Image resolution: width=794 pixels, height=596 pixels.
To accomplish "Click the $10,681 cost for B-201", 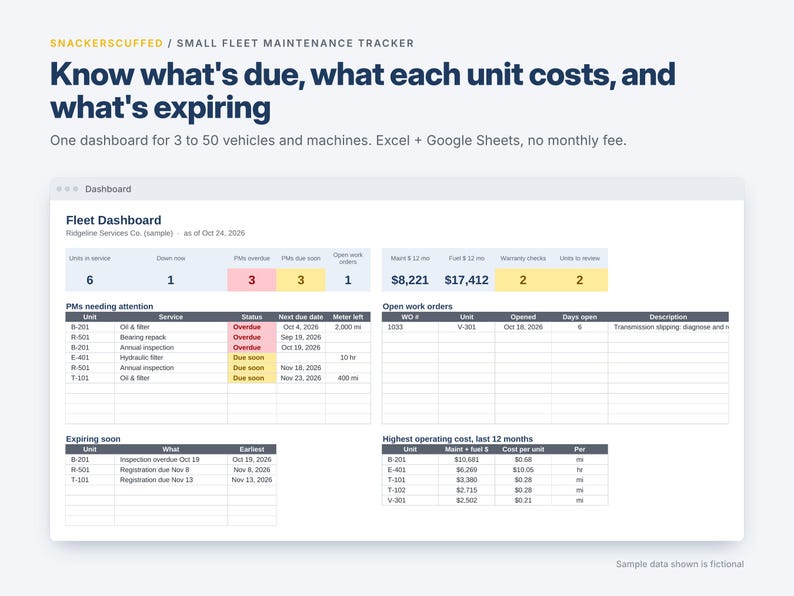I will (466, 459).
